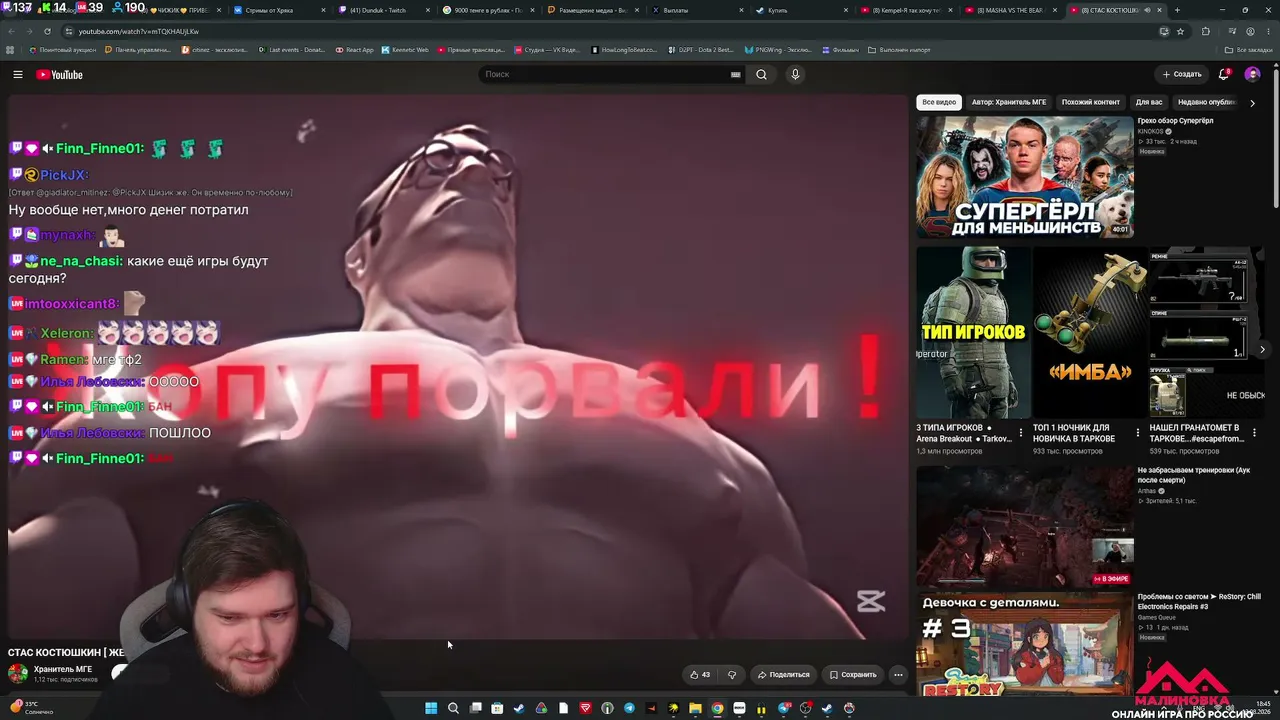Open Windows Start menu

[x=431, y=708]
